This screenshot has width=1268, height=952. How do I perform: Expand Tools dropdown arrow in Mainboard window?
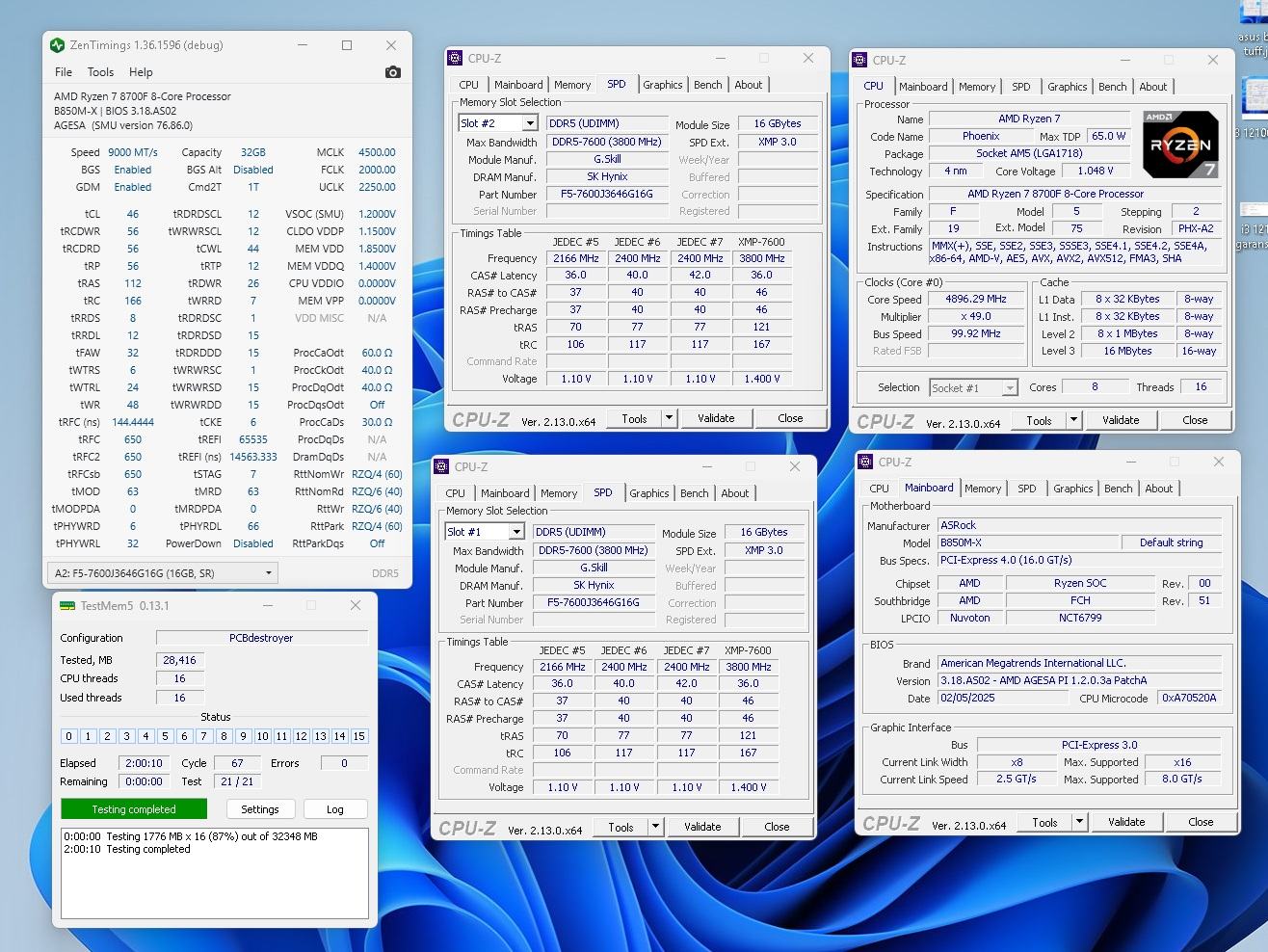click(1079, 822)
